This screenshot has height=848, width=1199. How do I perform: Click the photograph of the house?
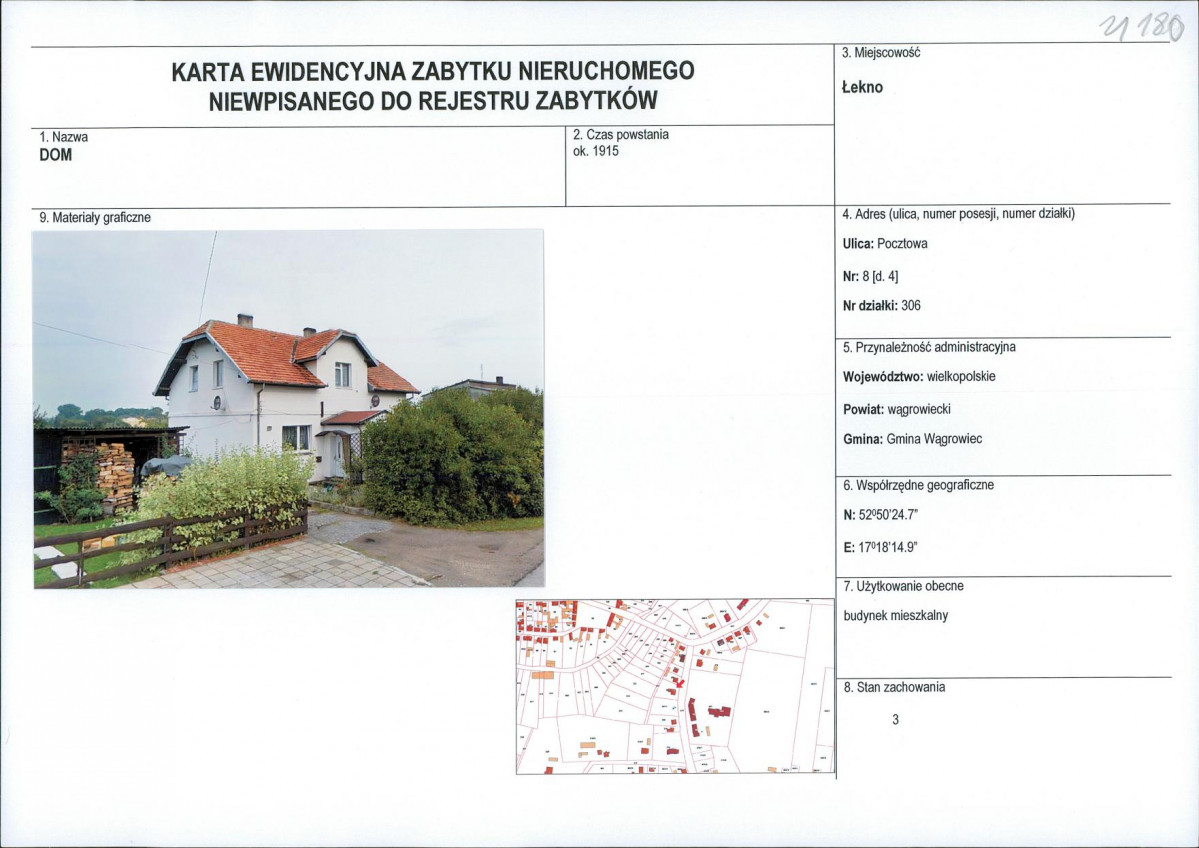coord(288,409)
